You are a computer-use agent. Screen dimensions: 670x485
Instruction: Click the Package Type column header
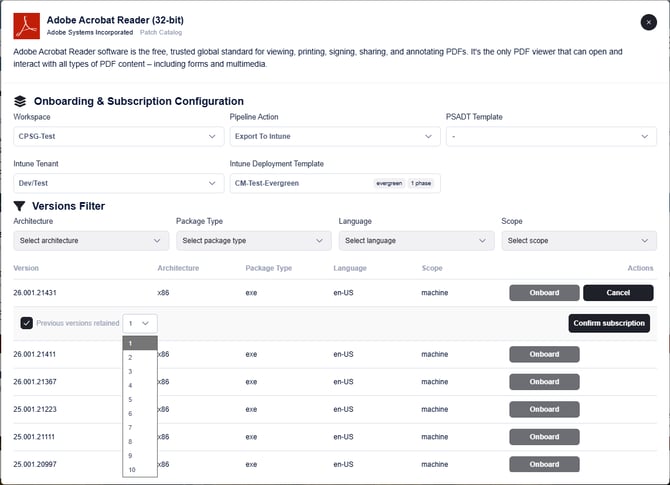(x=268, y=268)
